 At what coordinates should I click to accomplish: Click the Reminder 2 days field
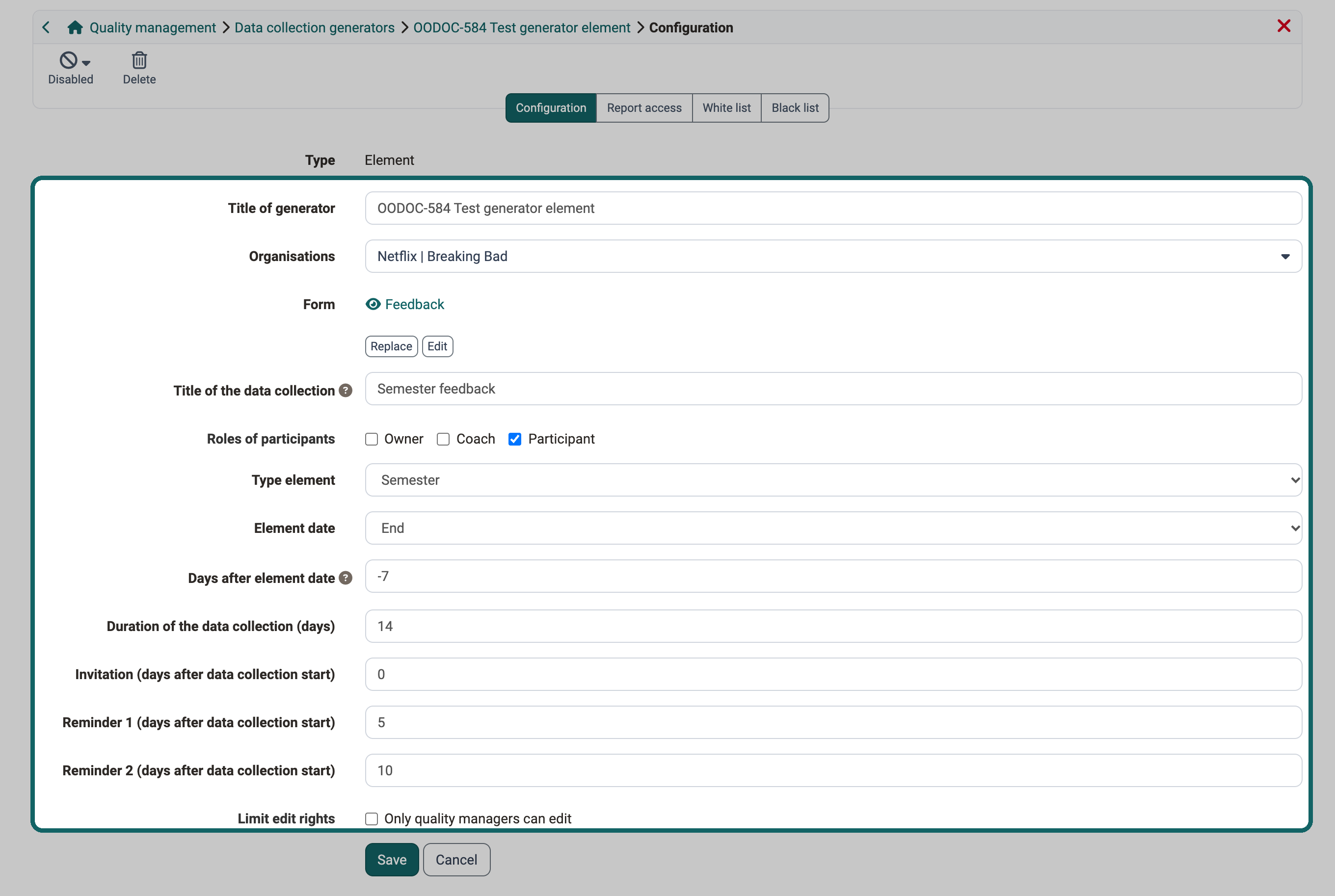click(x=833, y=770)
